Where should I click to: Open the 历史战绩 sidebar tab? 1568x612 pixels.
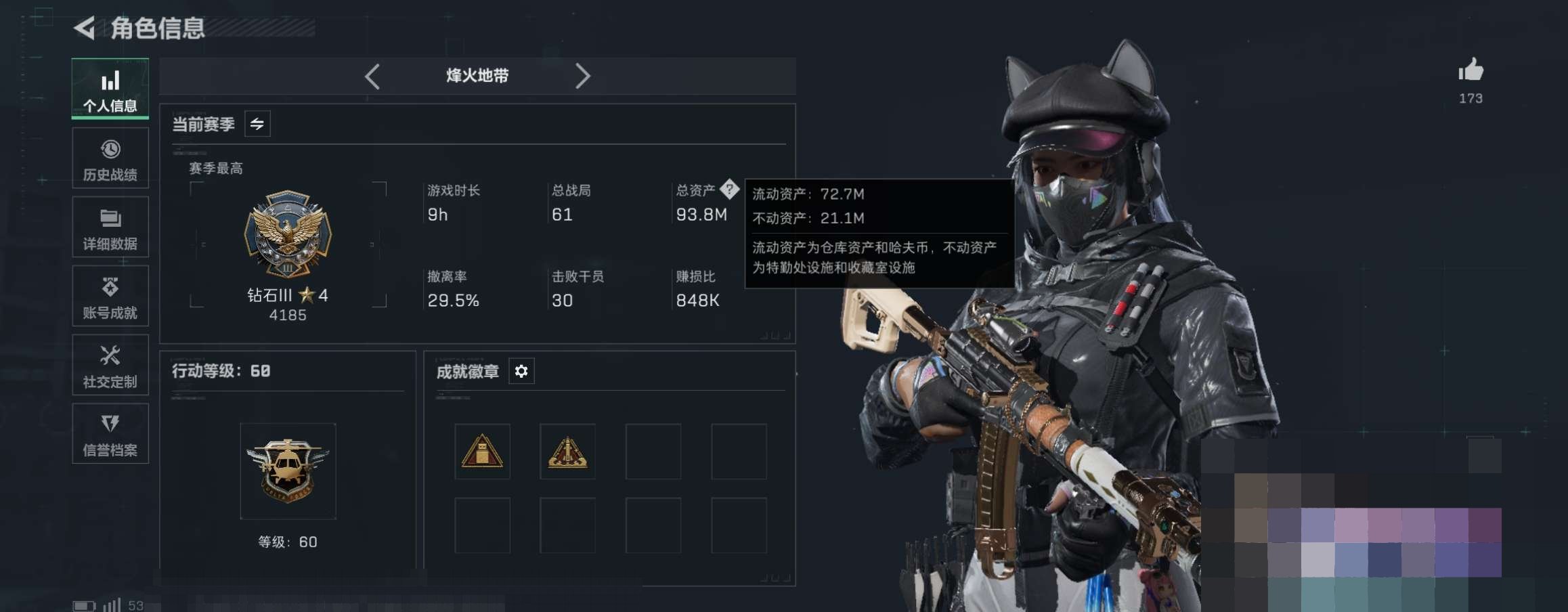pos(110,158)
